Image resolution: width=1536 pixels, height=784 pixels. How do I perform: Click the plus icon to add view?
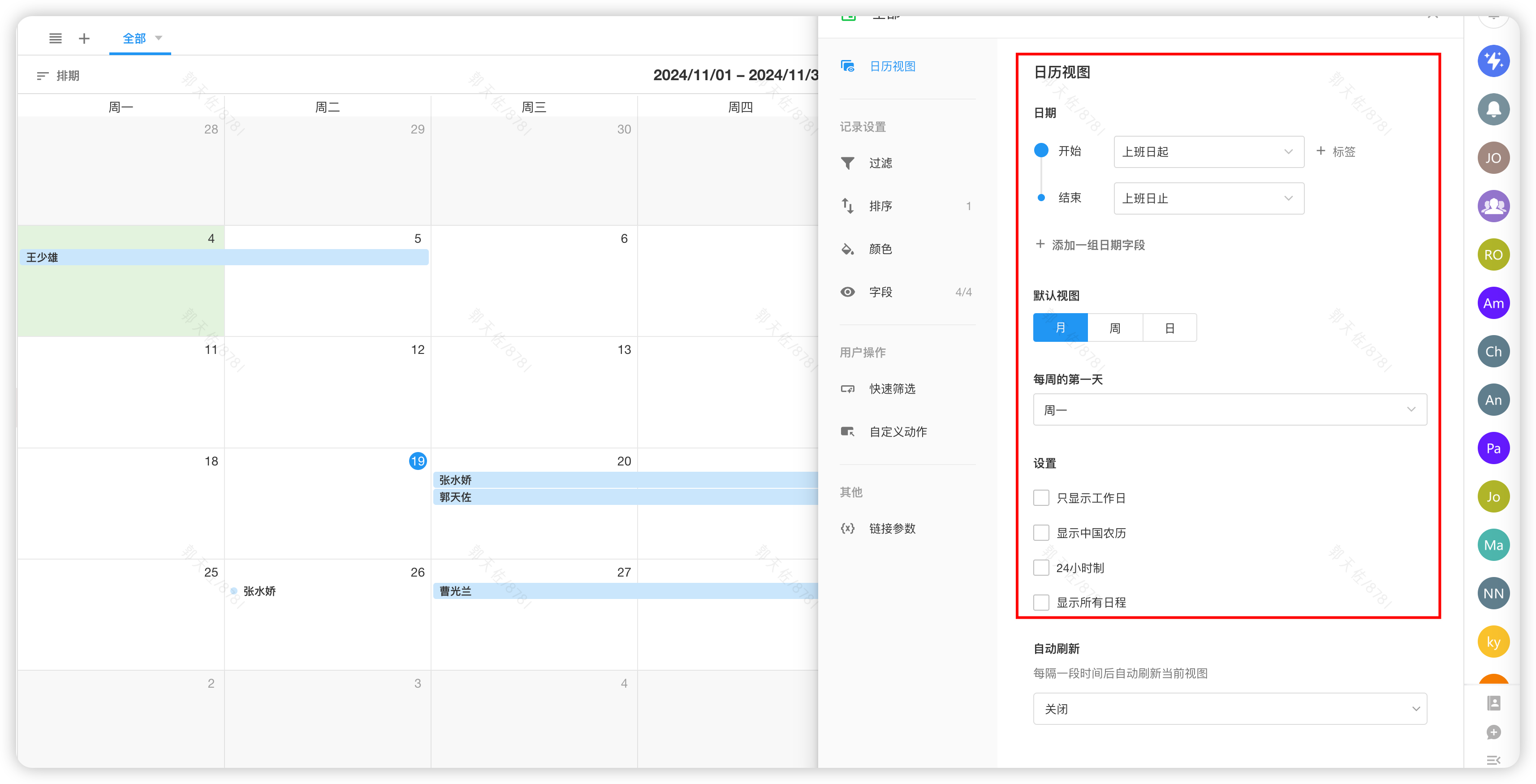pos(84,38)
